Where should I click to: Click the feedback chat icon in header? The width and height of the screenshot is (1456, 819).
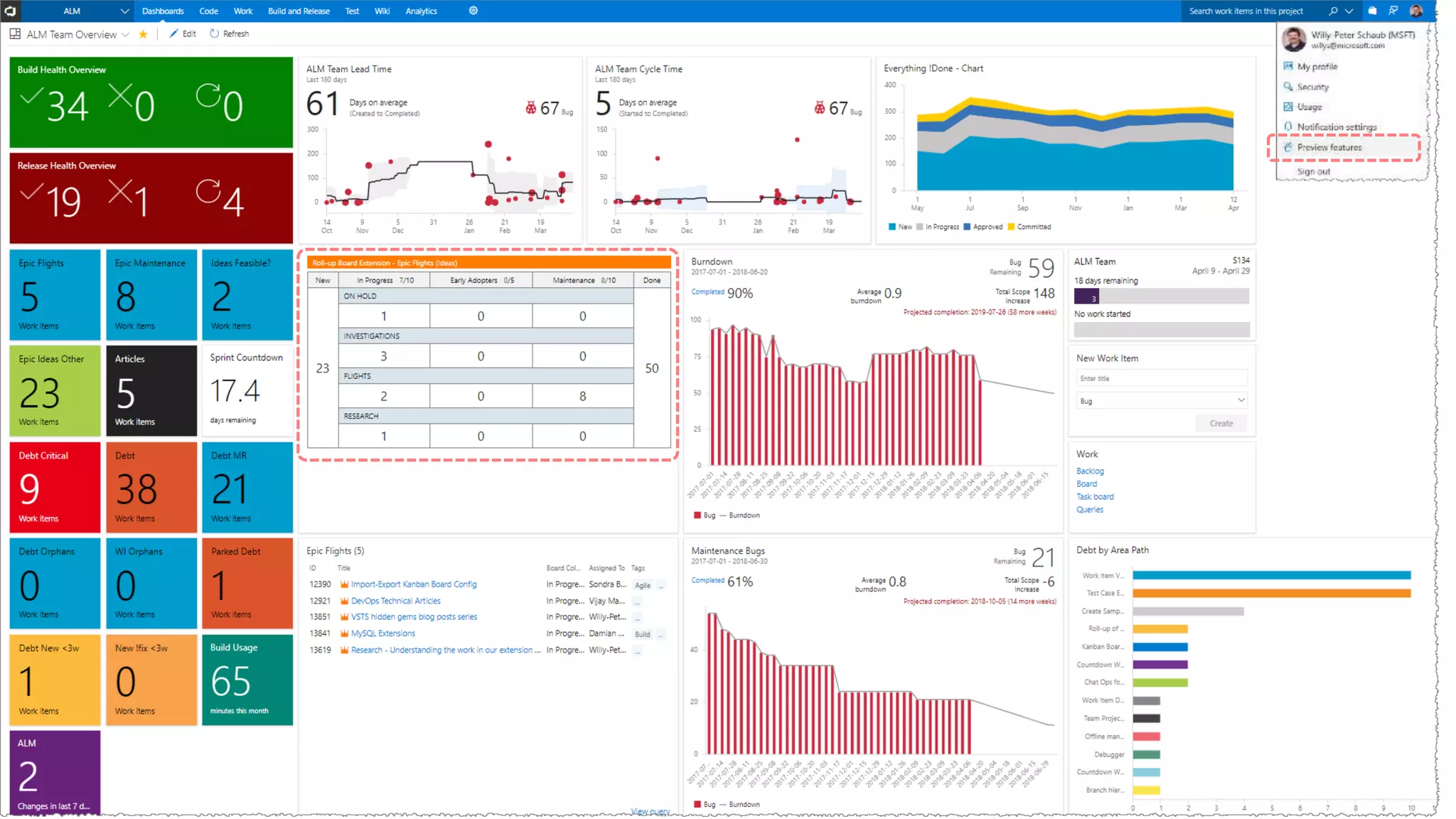[1393, 11]
